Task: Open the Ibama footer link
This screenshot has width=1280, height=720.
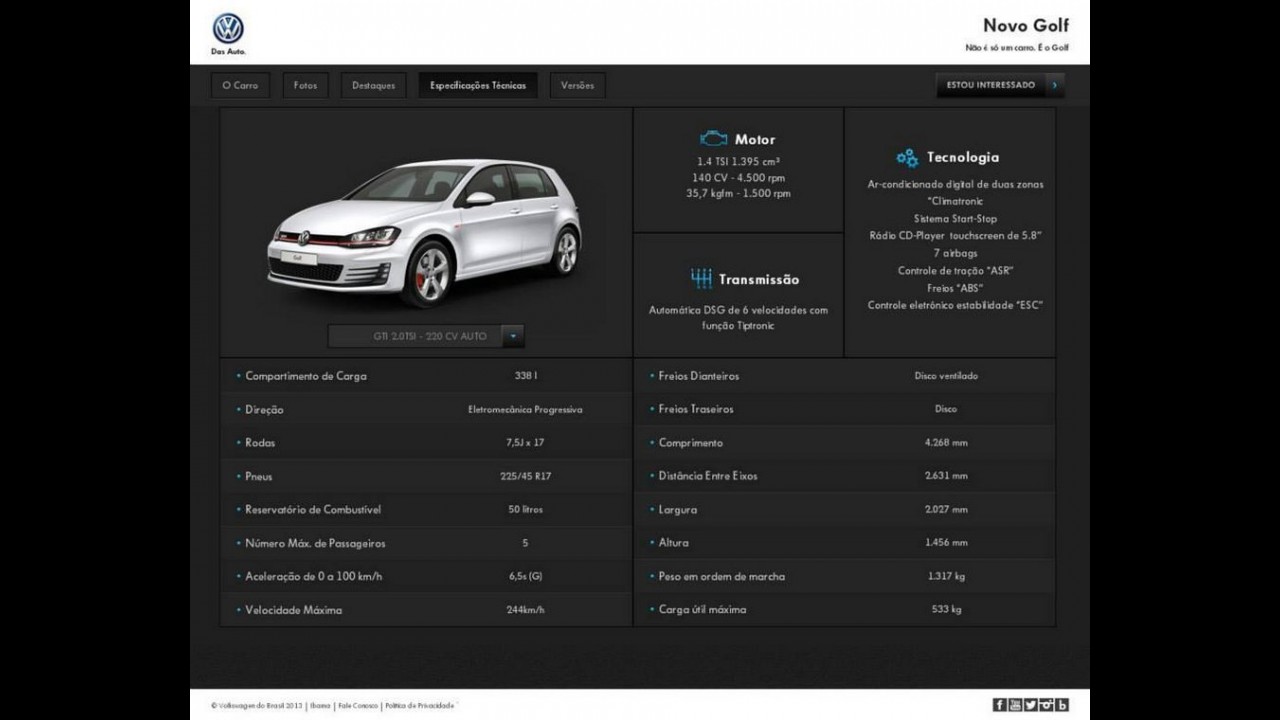Action: pos(320,705)
